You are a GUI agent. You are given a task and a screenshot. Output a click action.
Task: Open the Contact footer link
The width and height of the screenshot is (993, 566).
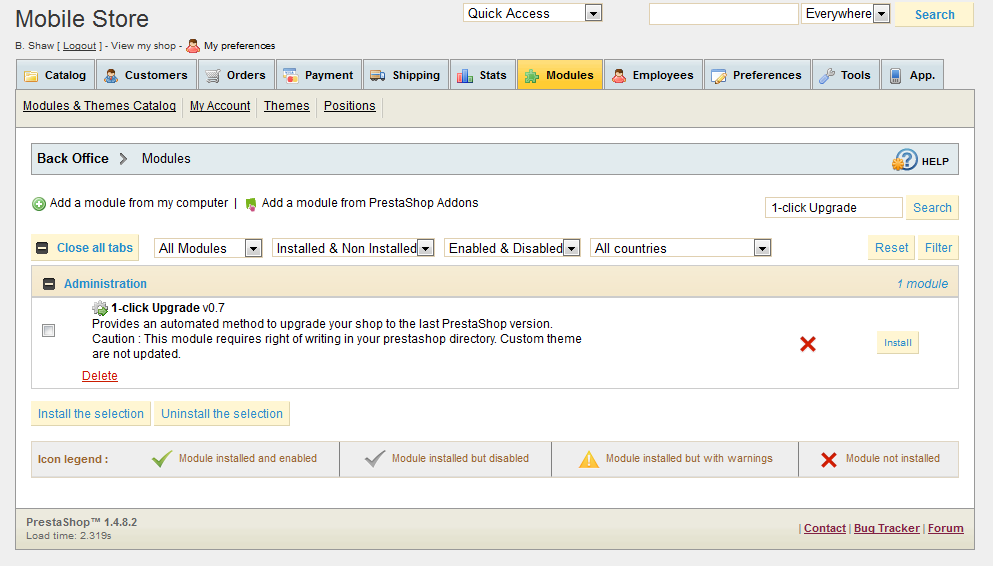[825, 528]
